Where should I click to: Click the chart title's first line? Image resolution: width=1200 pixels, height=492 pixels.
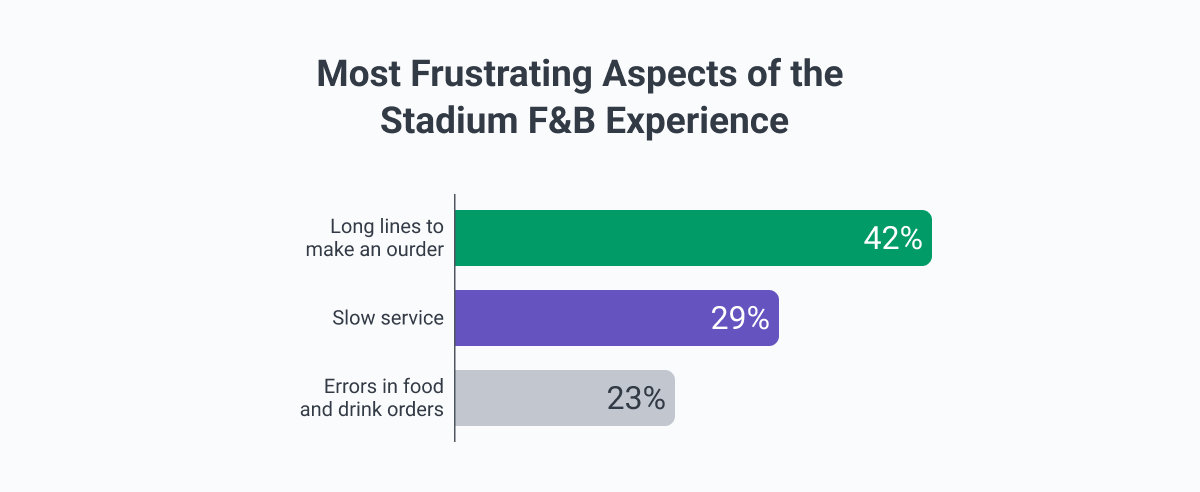pos(580,76)
